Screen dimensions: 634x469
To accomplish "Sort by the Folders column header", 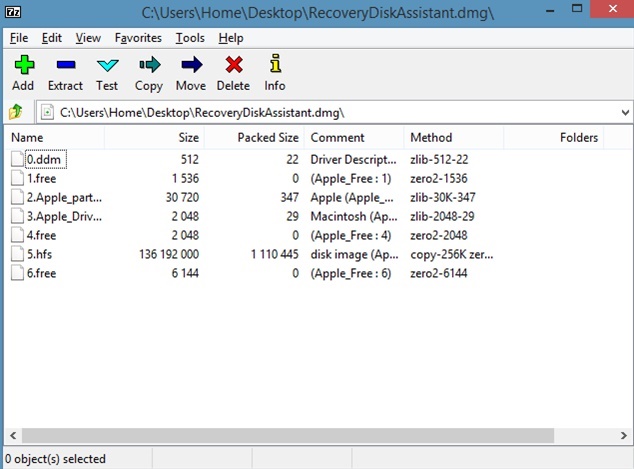I will tap(554, 137).
